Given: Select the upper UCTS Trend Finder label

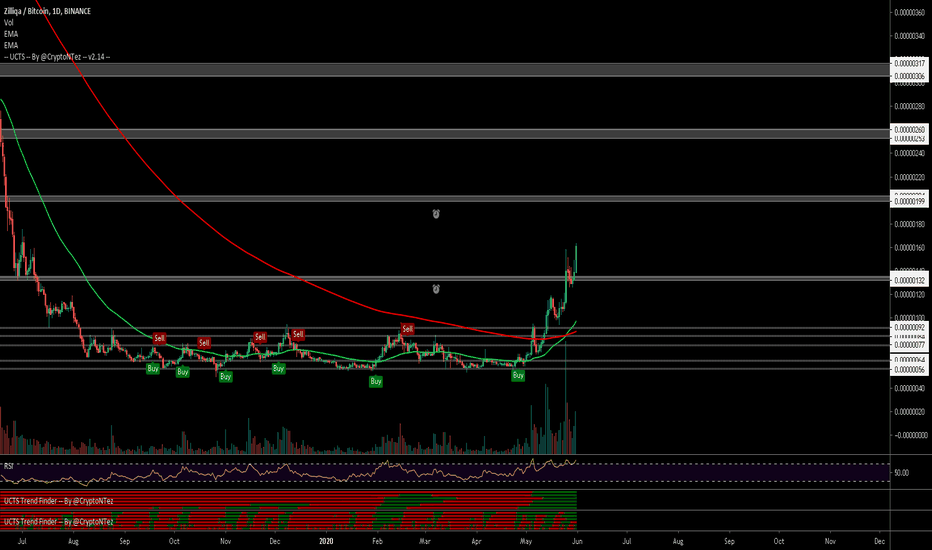Looking at the screenshot, I should point(58,501).
